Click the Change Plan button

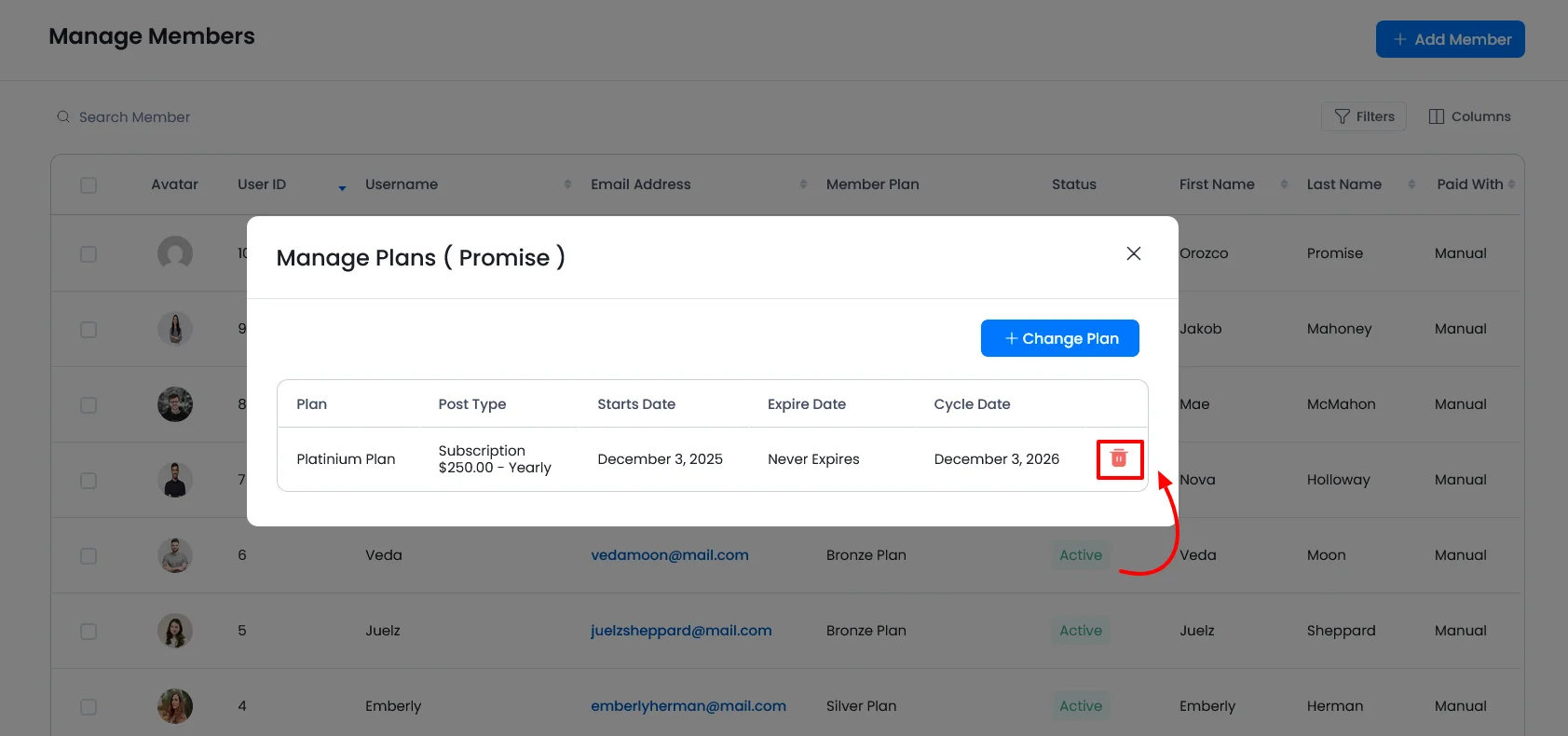point(1059,338)
